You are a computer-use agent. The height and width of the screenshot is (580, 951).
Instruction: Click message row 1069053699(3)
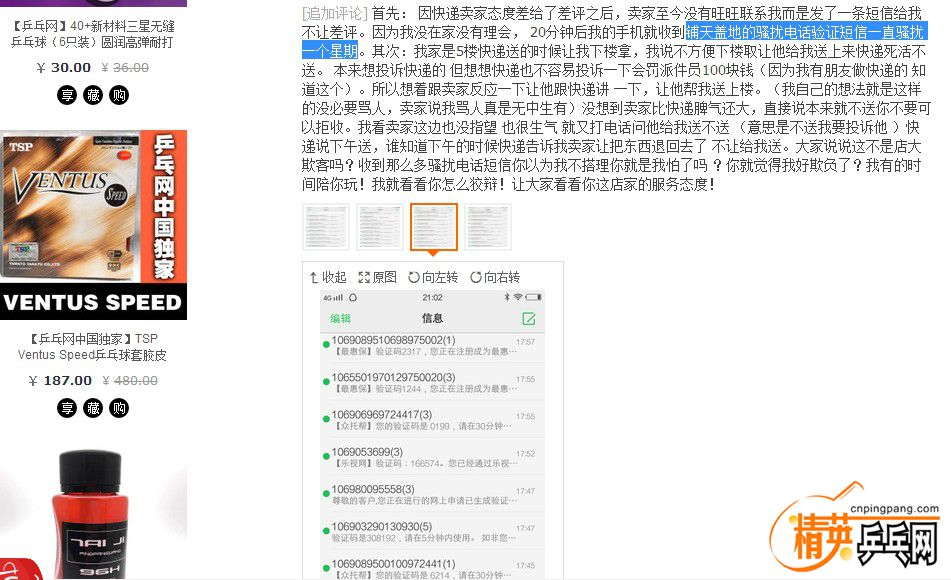point(432,457)
